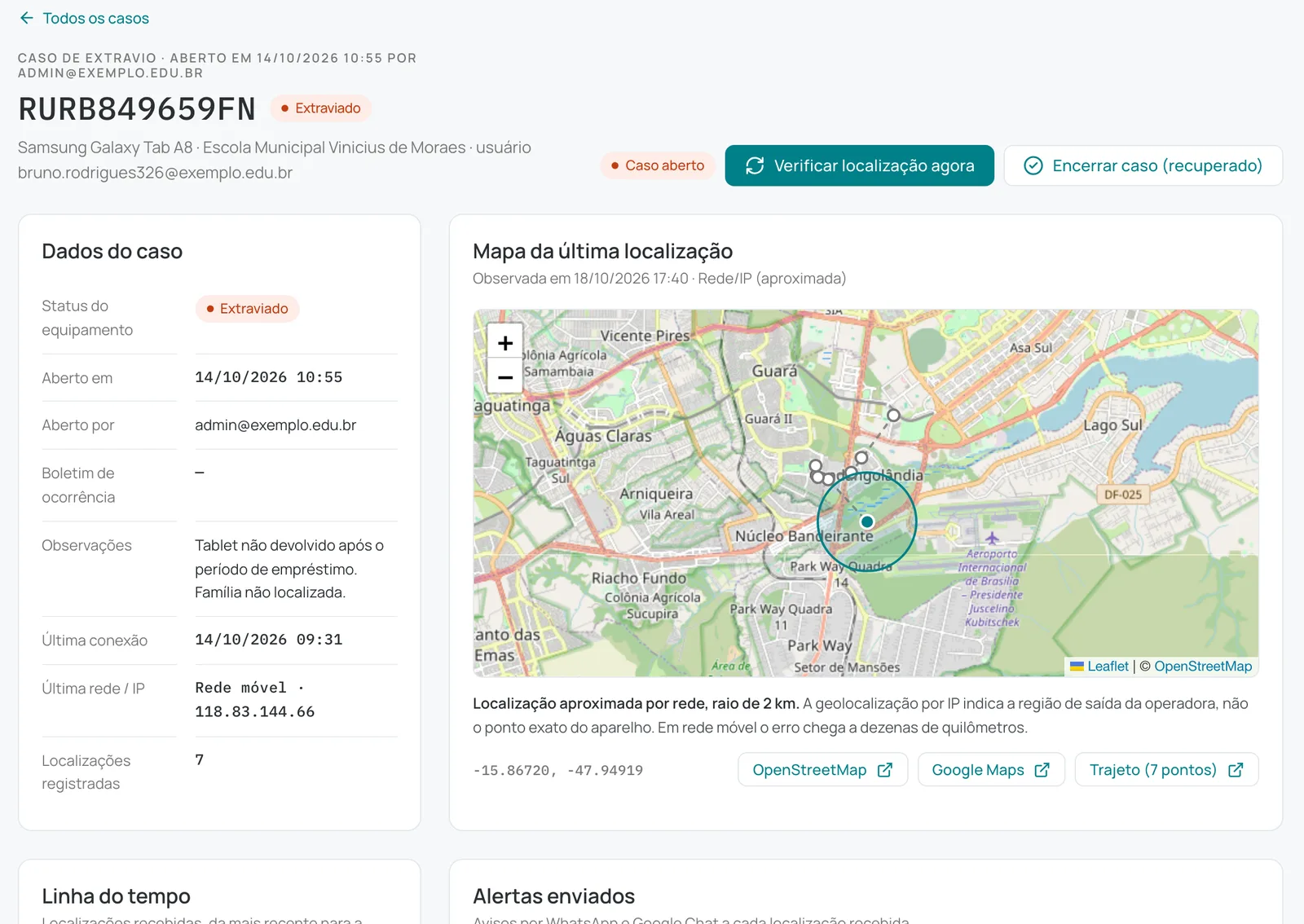The width and height of the screenshot is (1304, 924).
Task: Click the Boletim de ocorrência dash value
Action: point(199,473)
